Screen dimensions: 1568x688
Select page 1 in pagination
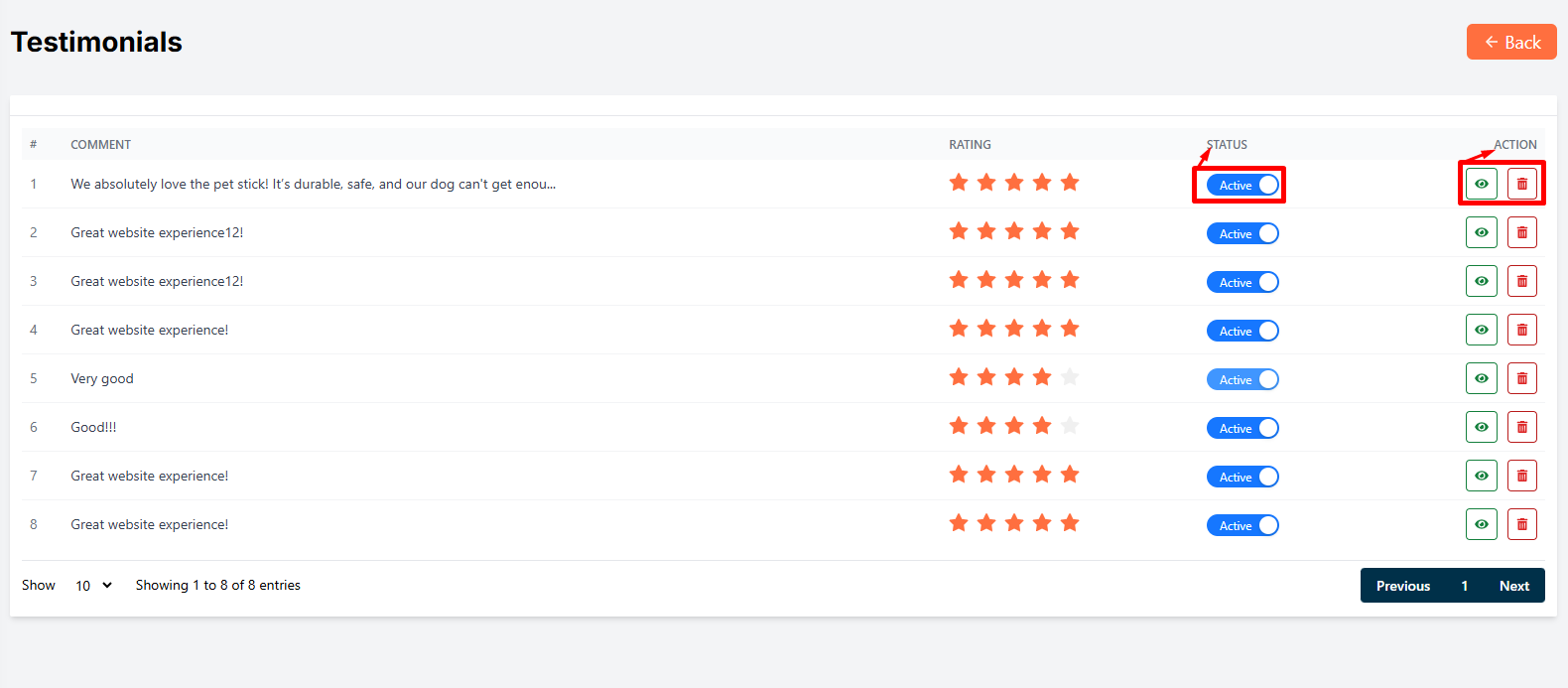1464,586
